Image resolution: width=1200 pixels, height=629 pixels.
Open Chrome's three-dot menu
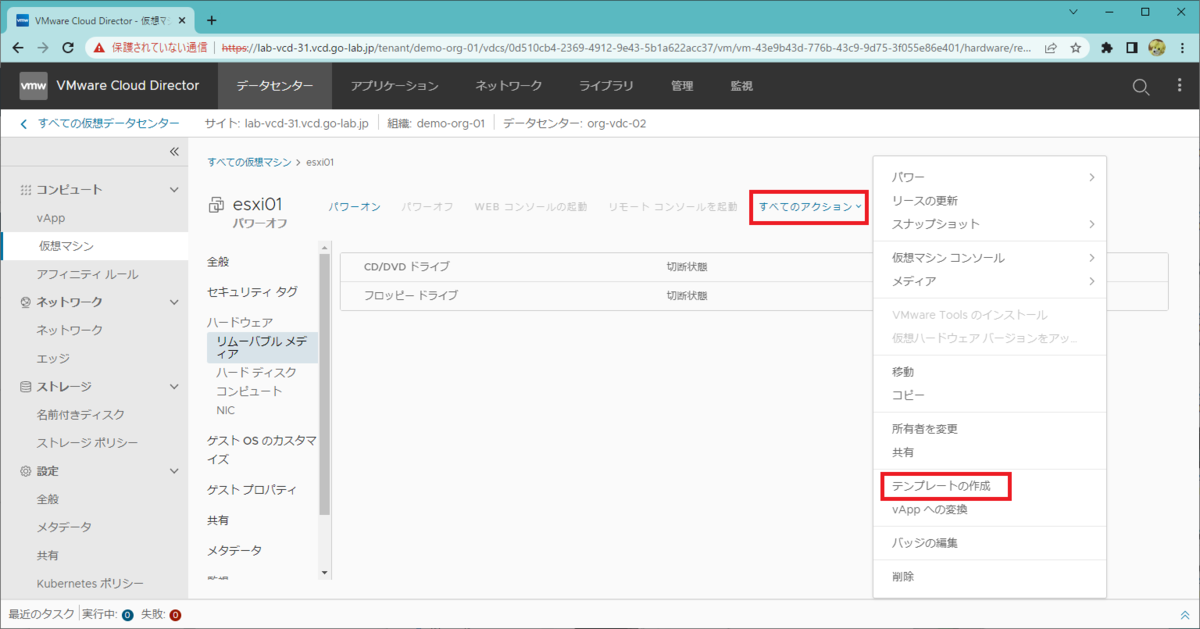[x=1182, y=47]
